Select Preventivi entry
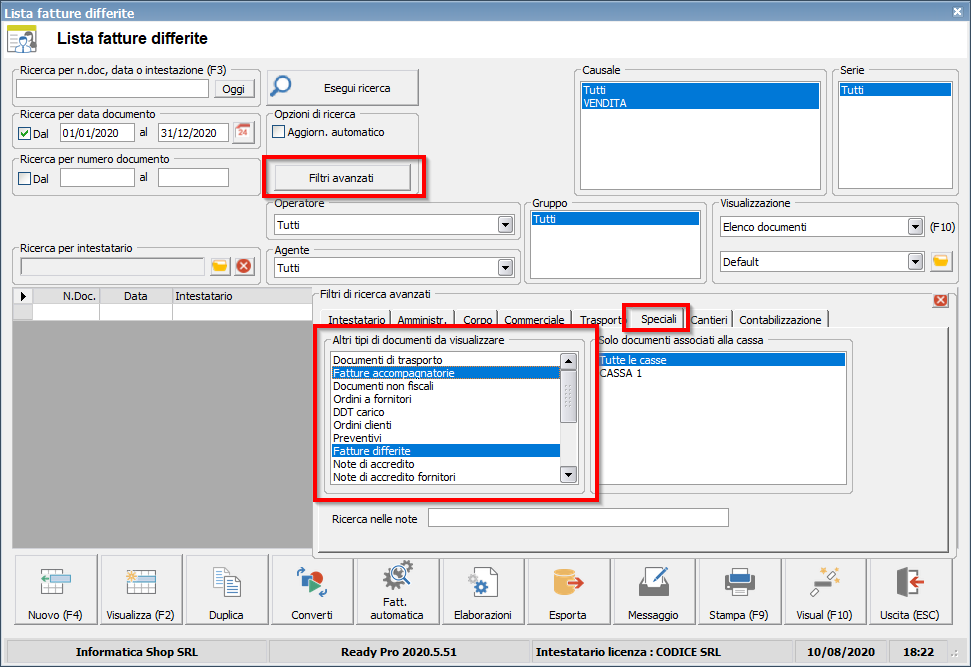The image size is (971, 667). click(446, 438)
